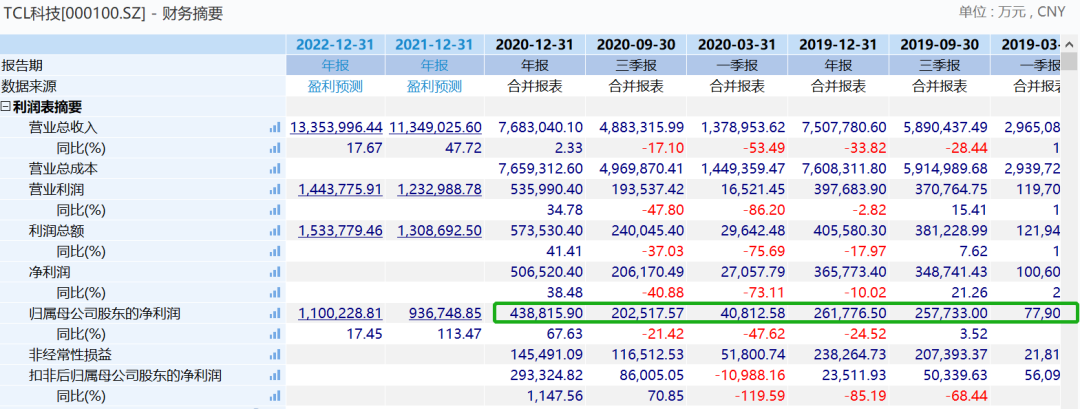Select the 扣非后归属母公司股东的净利润 row label

pos(125,375)
